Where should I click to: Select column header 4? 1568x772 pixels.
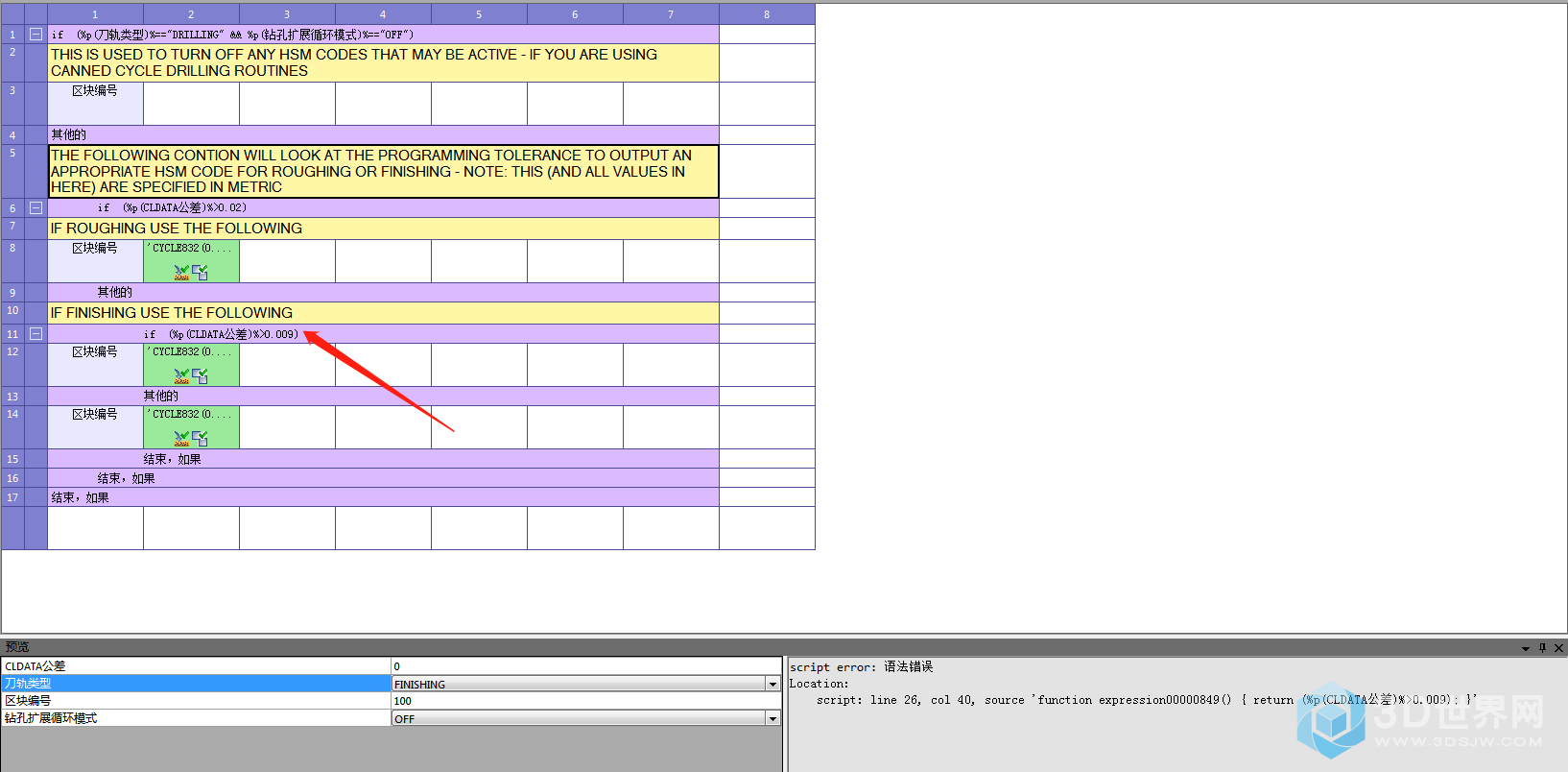pos(383,14)
